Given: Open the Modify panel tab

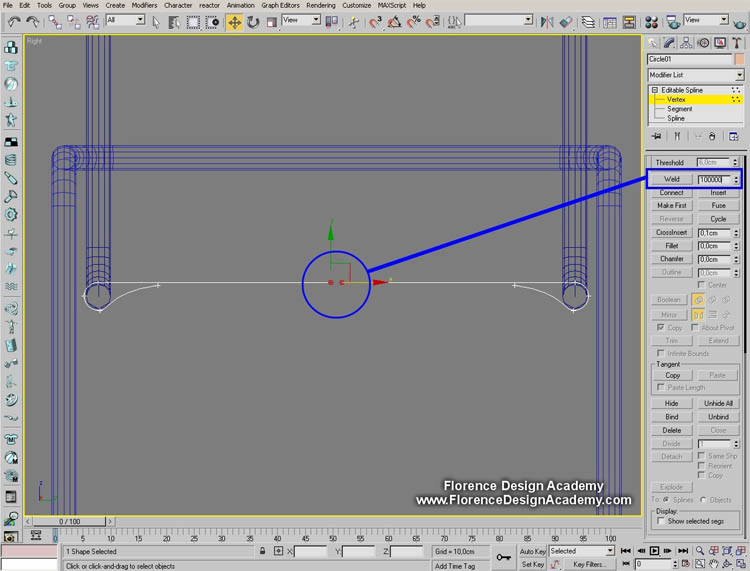Looking at the screenshot, I should [x=670, y=43].
